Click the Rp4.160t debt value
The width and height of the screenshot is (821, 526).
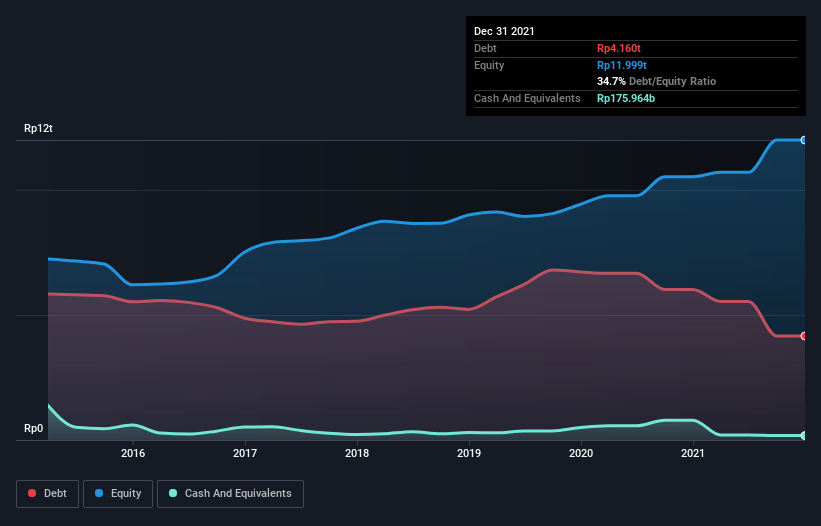pos(619,48)
